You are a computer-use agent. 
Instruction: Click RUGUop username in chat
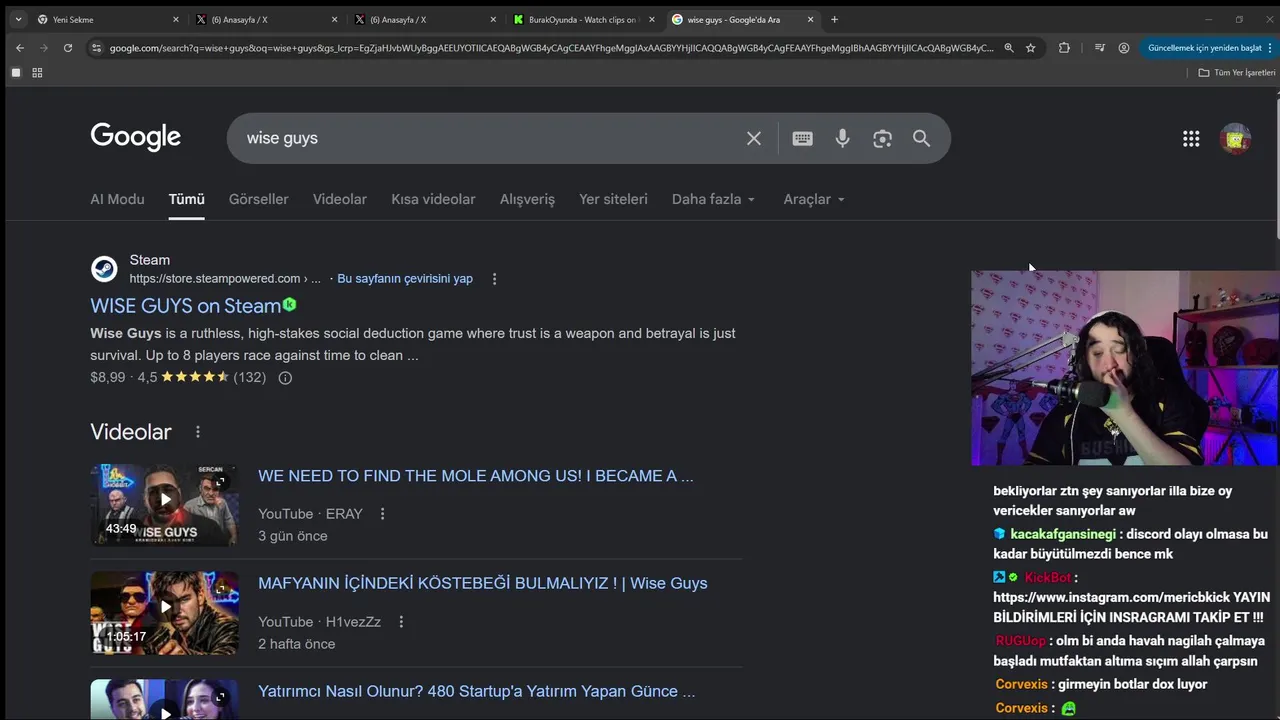click(1020, 641)
